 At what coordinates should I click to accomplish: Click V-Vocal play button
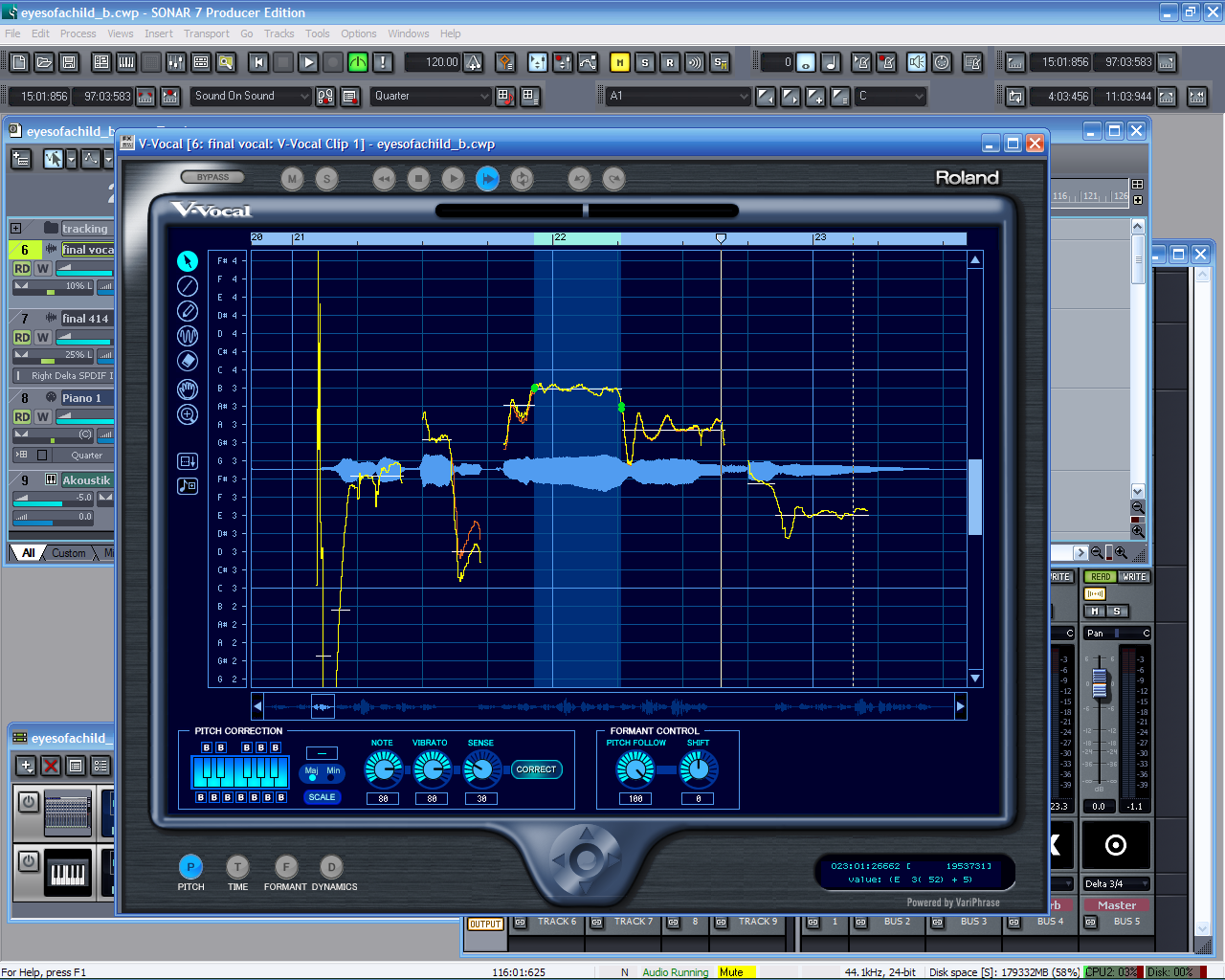pos(454,179)
